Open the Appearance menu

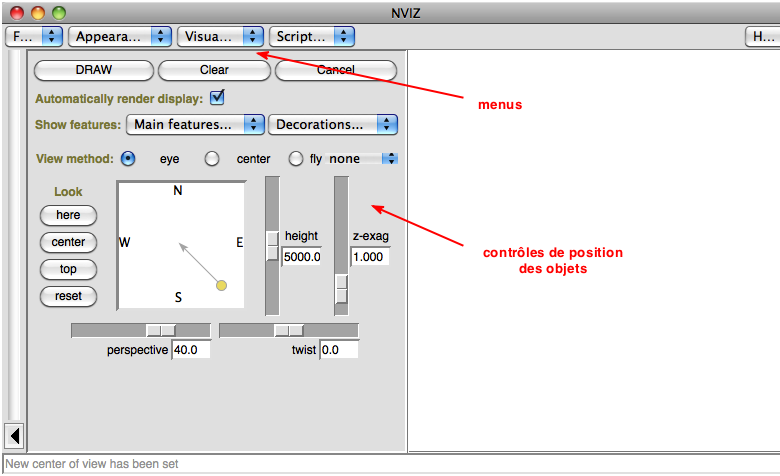tap(120, 37)
